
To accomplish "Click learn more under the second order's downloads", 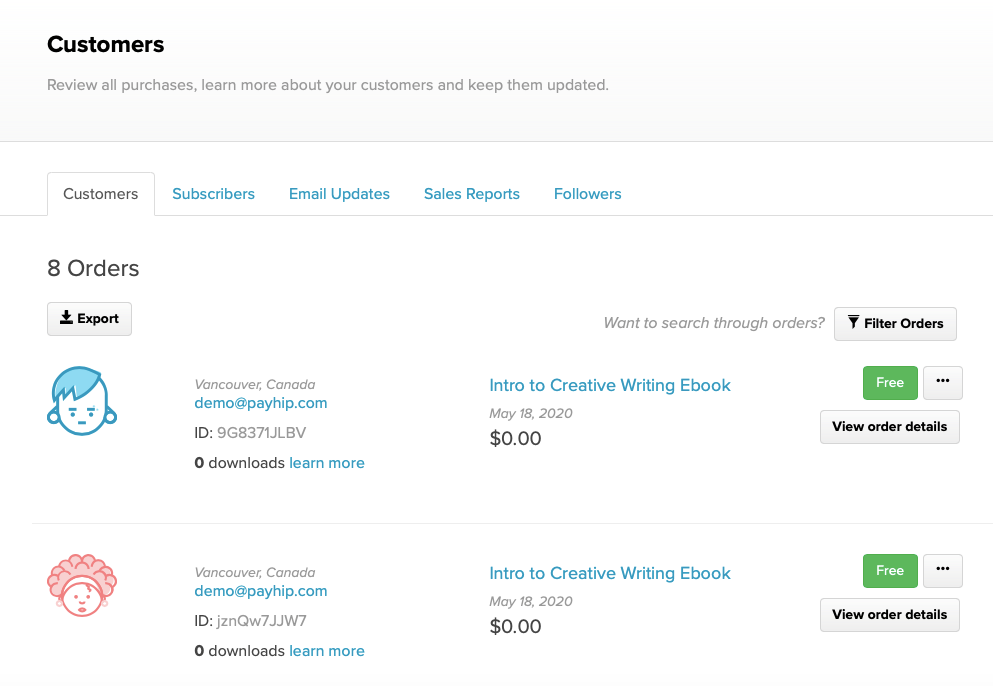I will (x=327, y=651).
